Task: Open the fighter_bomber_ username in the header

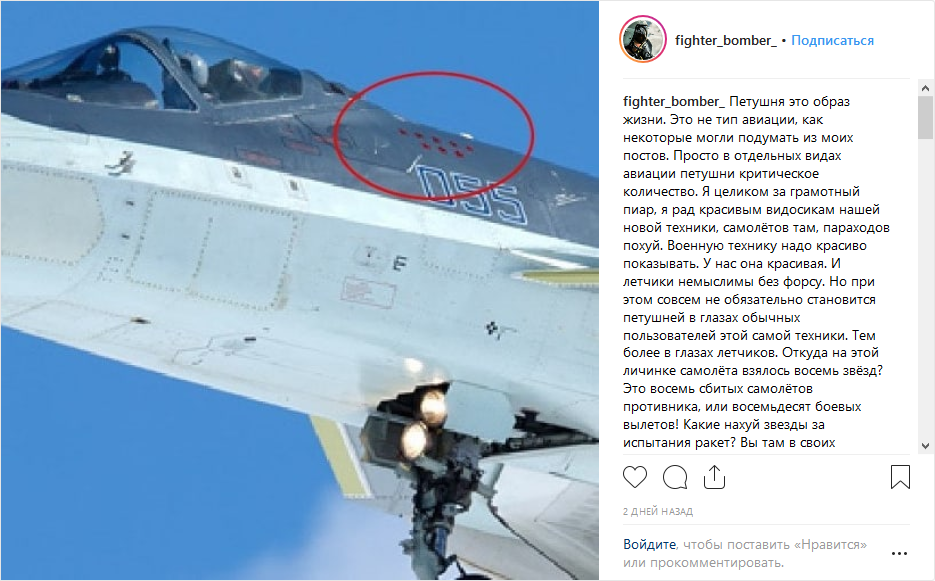Action: (726, 41)
